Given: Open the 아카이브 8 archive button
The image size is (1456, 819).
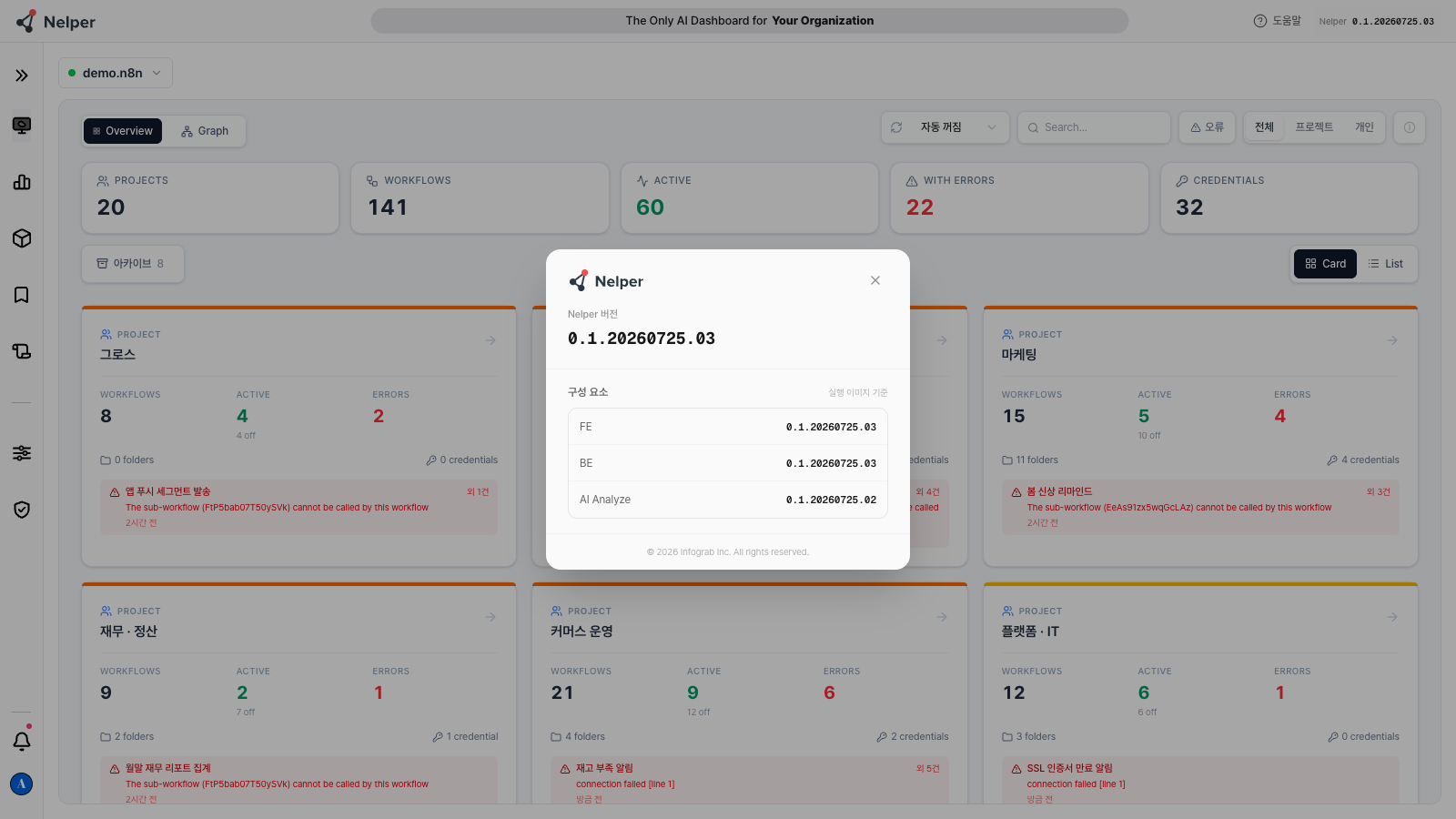Looking at the screenshot, I should click(133, 264).
